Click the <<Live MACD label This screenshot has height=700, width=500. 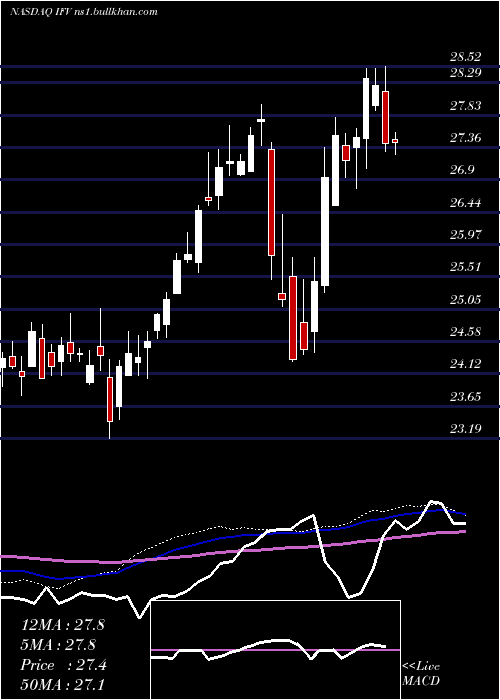[x=421, y=673]
